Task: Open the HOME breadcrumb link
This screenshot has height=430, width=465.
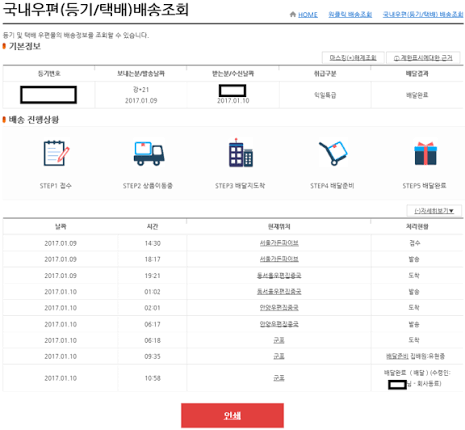Action: coord(308,15)
